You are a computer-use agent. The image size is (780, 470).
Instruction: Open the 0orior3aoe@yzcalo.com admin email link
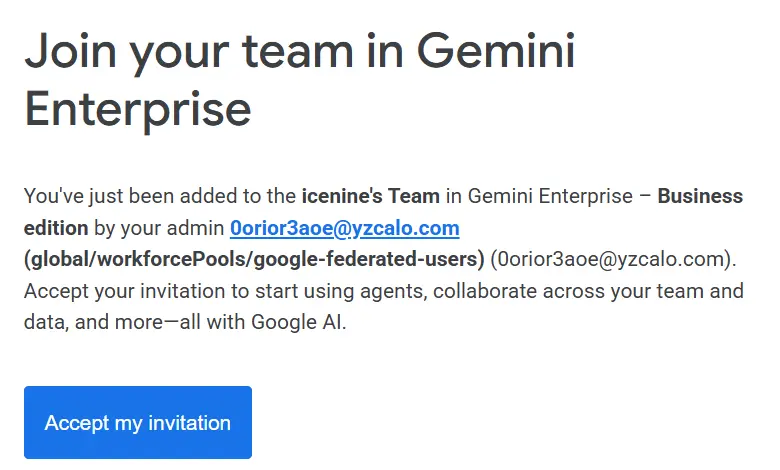pos(344,228)
